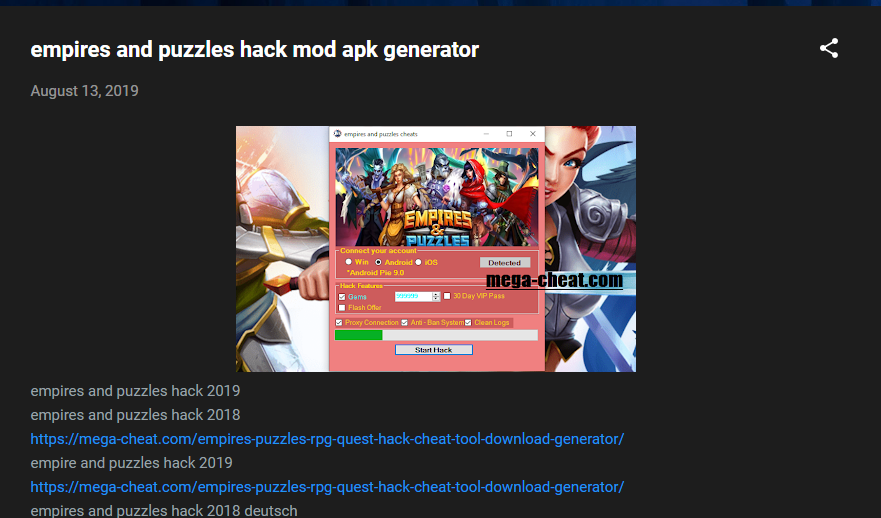Toggle the Gems checkbox
Image resolution: width=881 pixels, height=518 pixels.
point(342,297)
